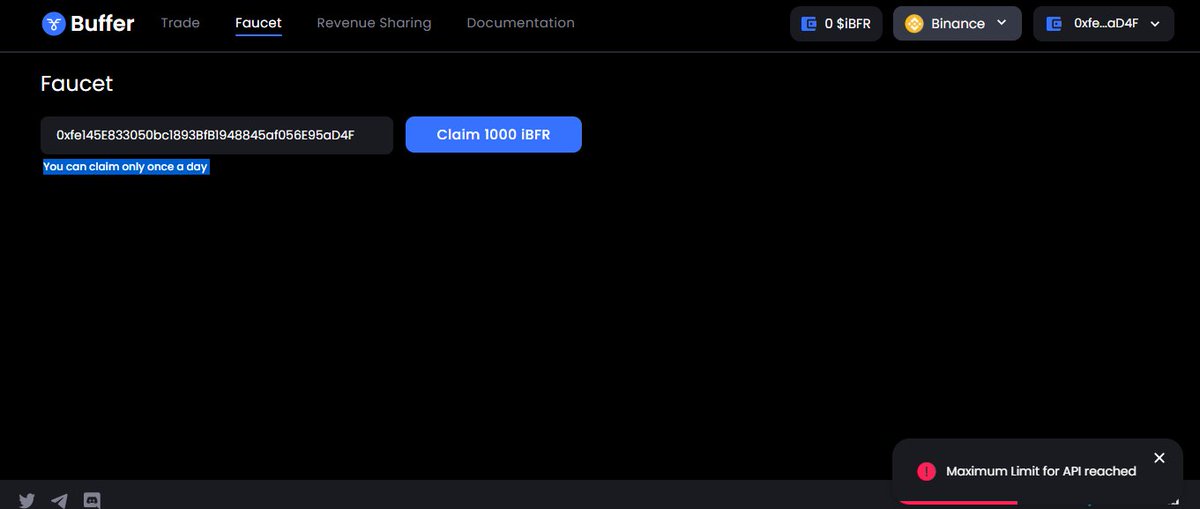Click the 0 $iBFR balance button
Image resolution: width=1200 pixels, height=509 pixels.
tap(836, 23)
